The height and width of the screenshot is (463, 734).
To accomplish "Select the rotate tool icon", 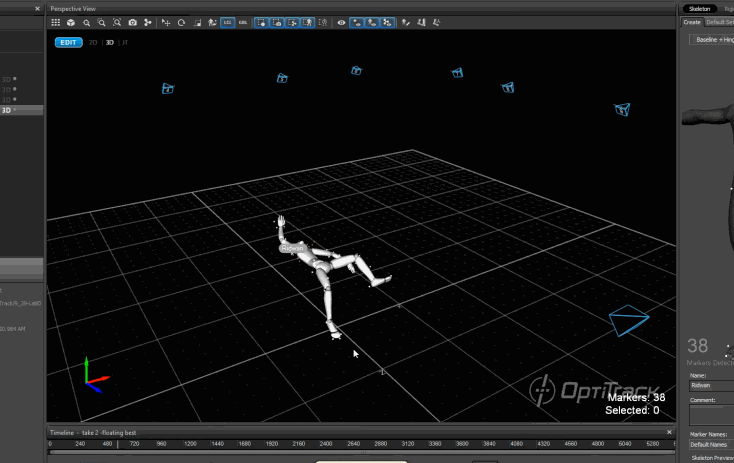I will coord(181,22).
